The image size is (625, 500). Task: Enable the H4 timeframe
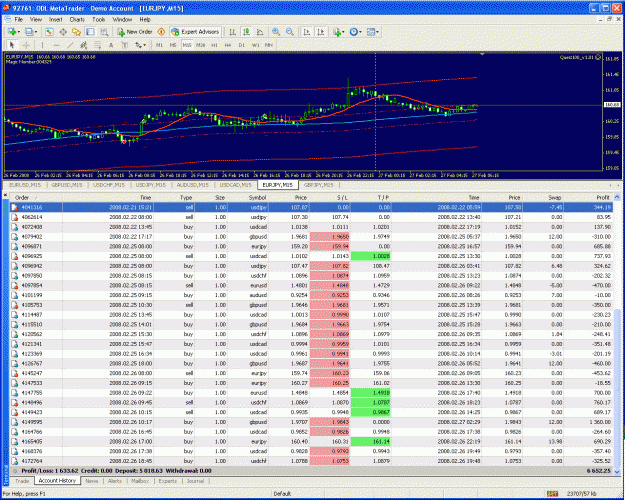228,45
